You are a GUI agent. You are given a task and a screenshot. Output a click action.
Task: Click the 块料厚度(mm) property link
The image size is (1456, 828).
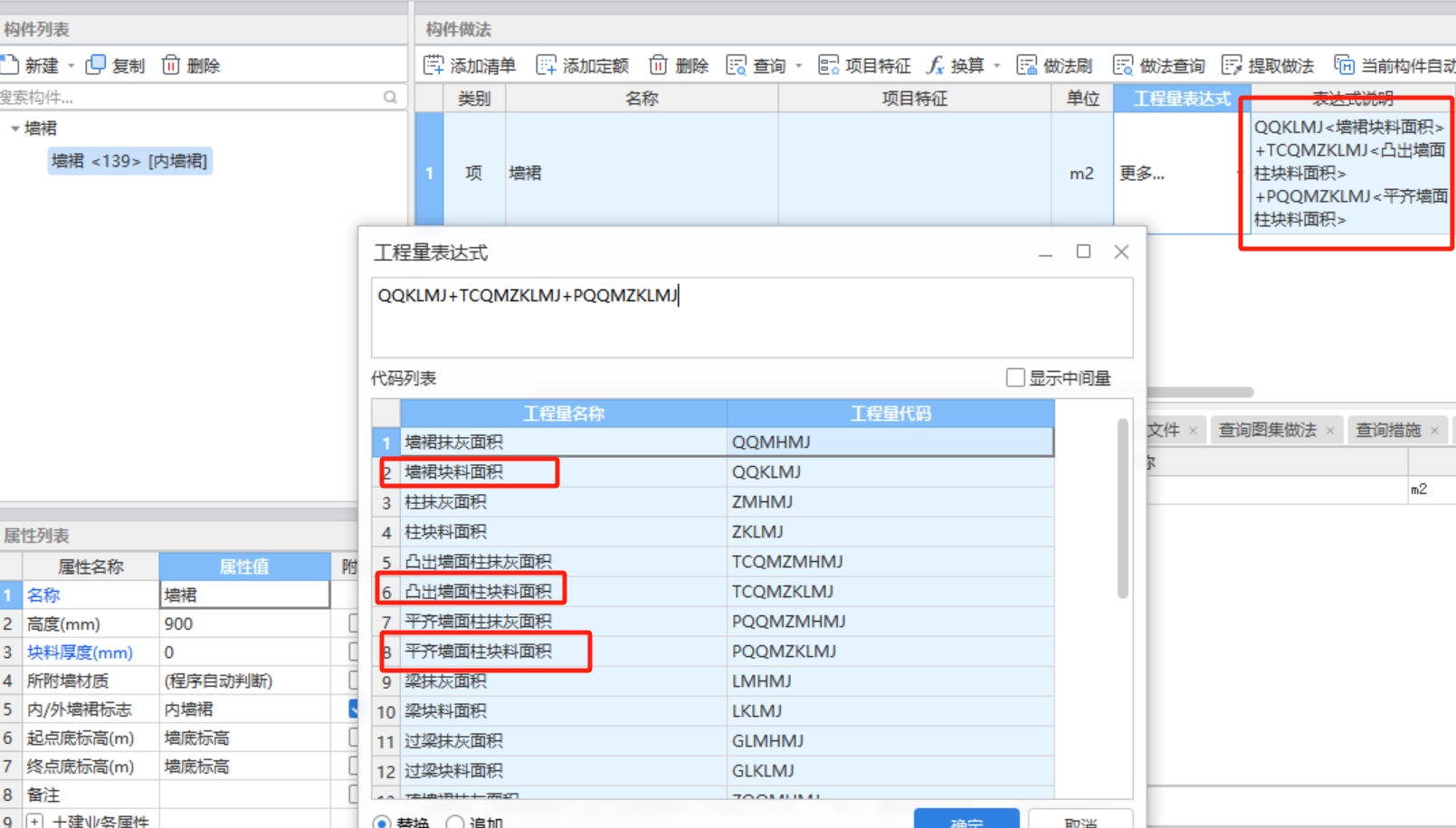[80, 652]
